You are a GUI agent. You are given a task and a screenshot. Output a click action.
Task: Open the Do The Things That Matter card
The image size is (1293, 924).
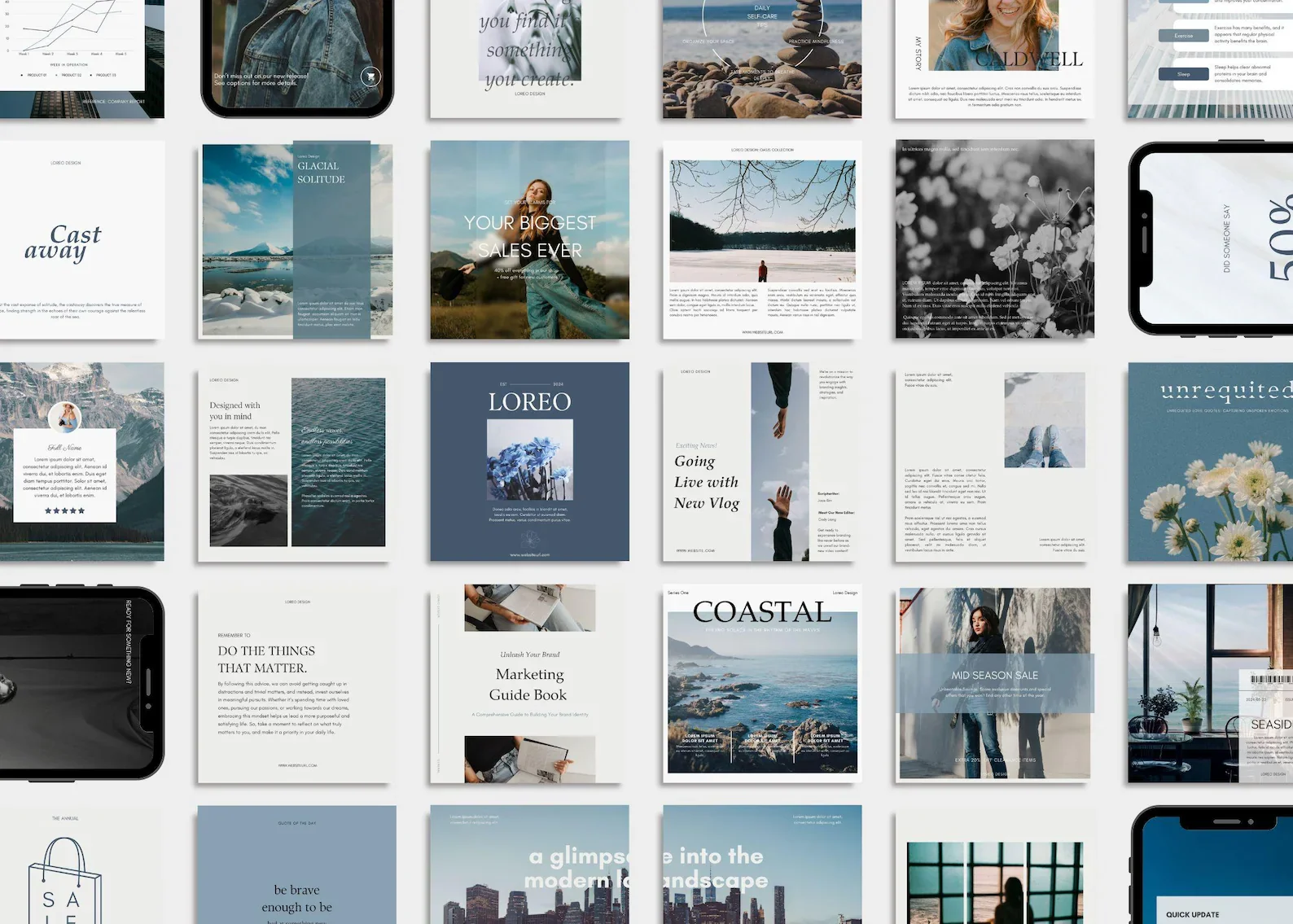click(297, 684)
